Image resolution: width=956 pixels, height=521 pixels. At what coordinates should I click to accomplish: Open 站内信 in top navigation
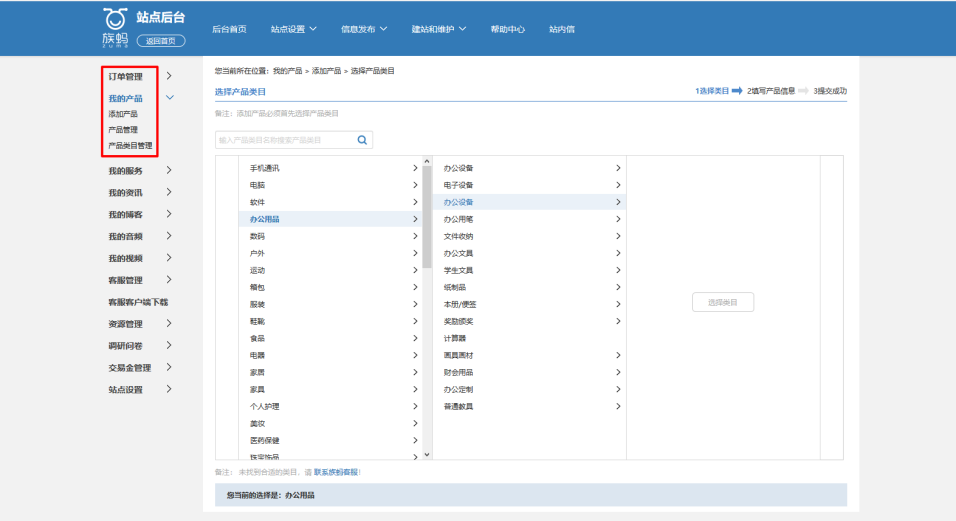tap(562, 29)
